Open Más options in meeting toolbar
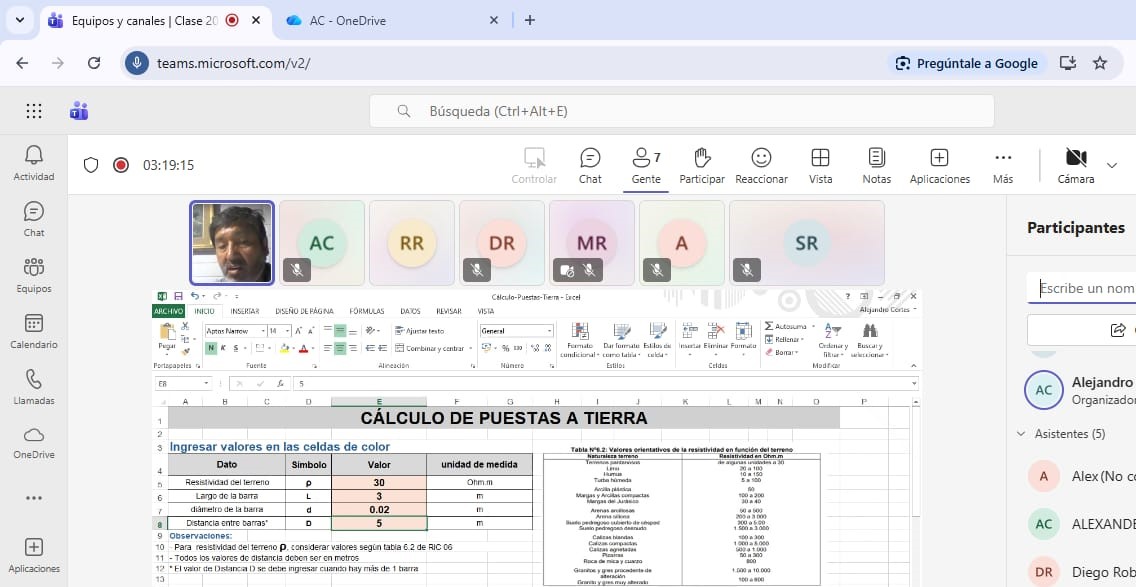Viewport: 1136px width, 587px height. pyautogui.click(x=1003, y=165)
